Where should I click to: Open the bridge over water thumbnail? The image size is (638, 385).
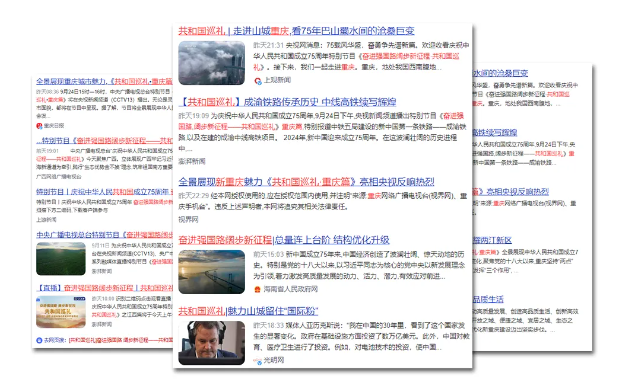pos(212,272)
